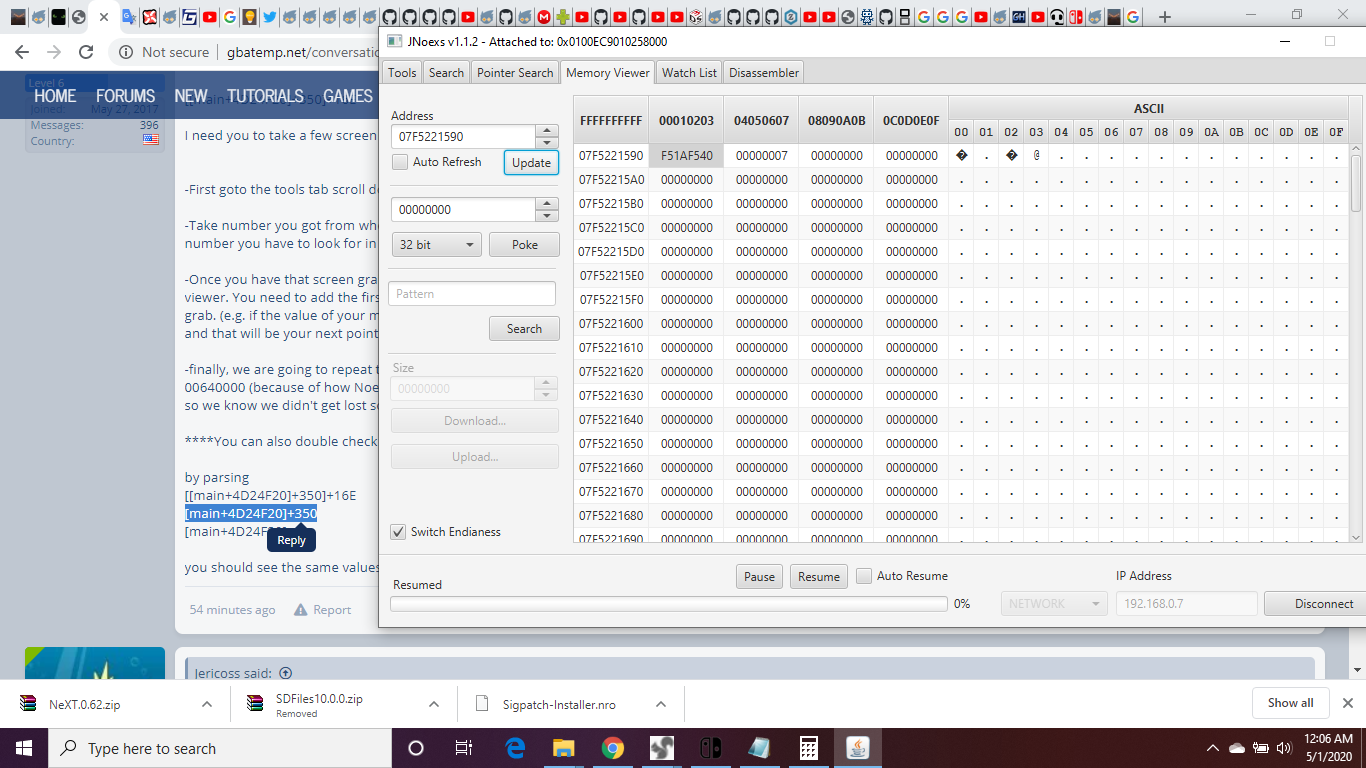
Task: Focus the Address input field 07F5221590
Action: [464, 136]
